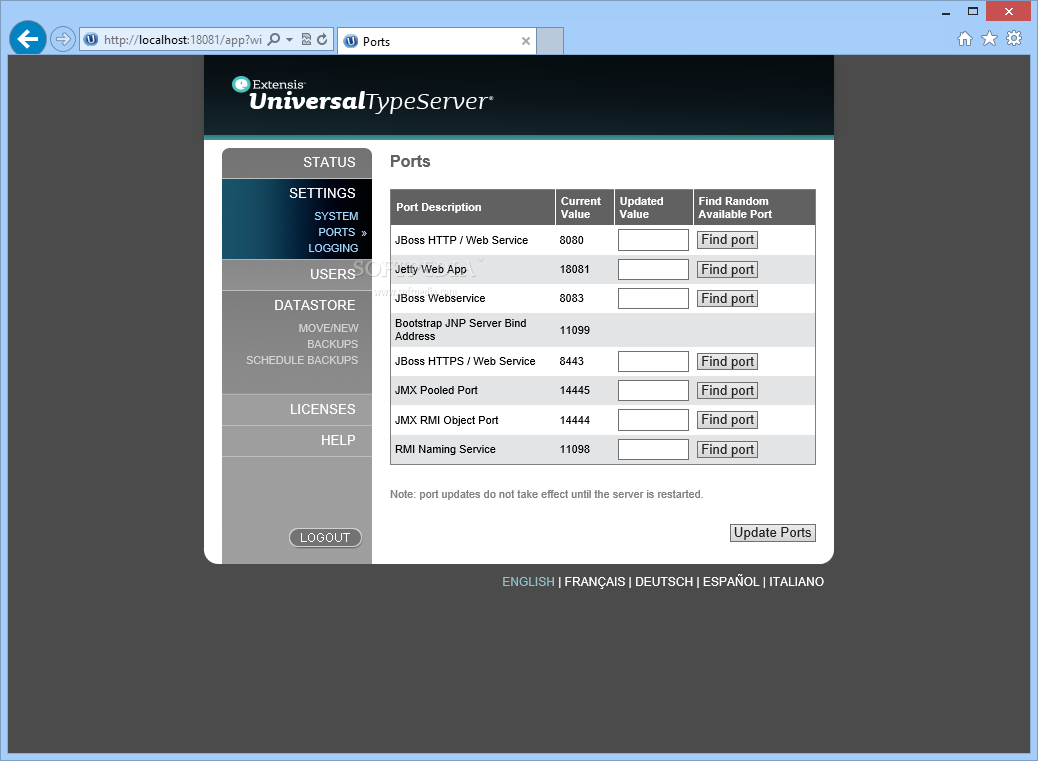Focus updated value for JBoss HTTPS / Web Service
The image size is (1038, 761).
point(653,361)
